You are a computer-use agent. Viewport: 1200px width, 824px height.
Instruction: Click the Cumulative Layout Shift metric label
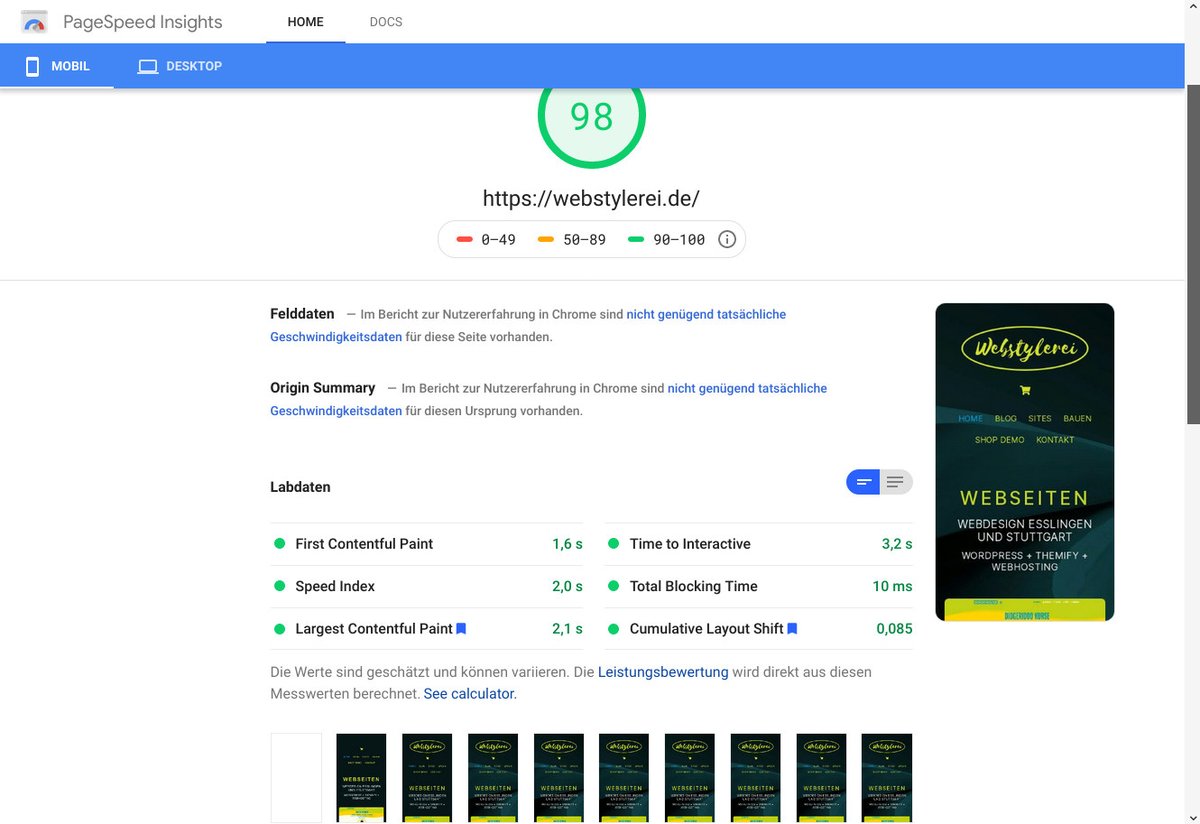[x=707, y=629]
